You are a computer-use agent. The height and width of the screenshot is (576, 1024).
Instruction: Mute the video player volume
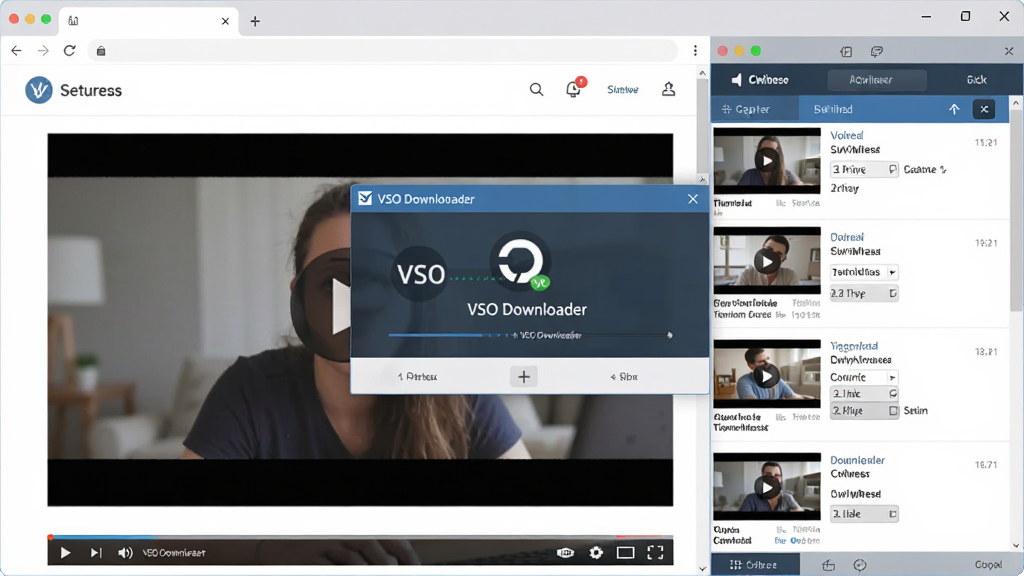pyautogui.click(x=125, y=553)
